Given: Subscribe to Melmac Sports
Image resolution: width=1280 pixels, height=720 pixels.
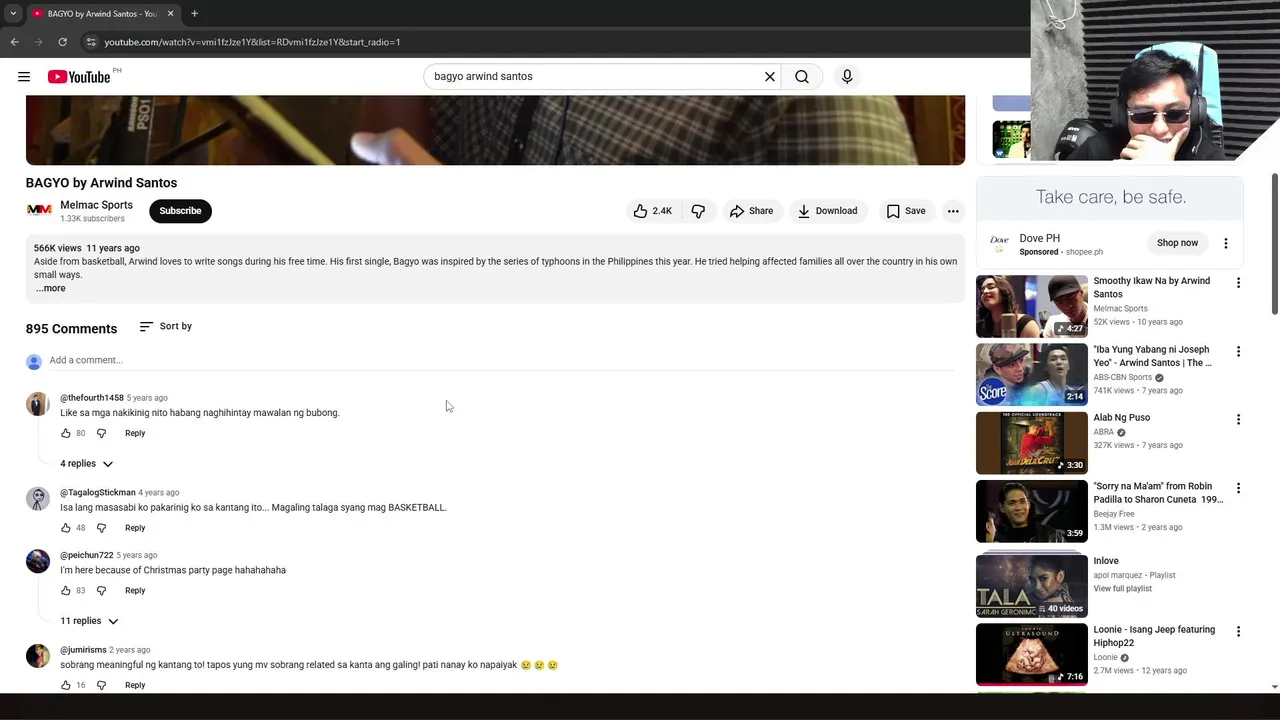Looking at the screenshot, I should (180, 211).
